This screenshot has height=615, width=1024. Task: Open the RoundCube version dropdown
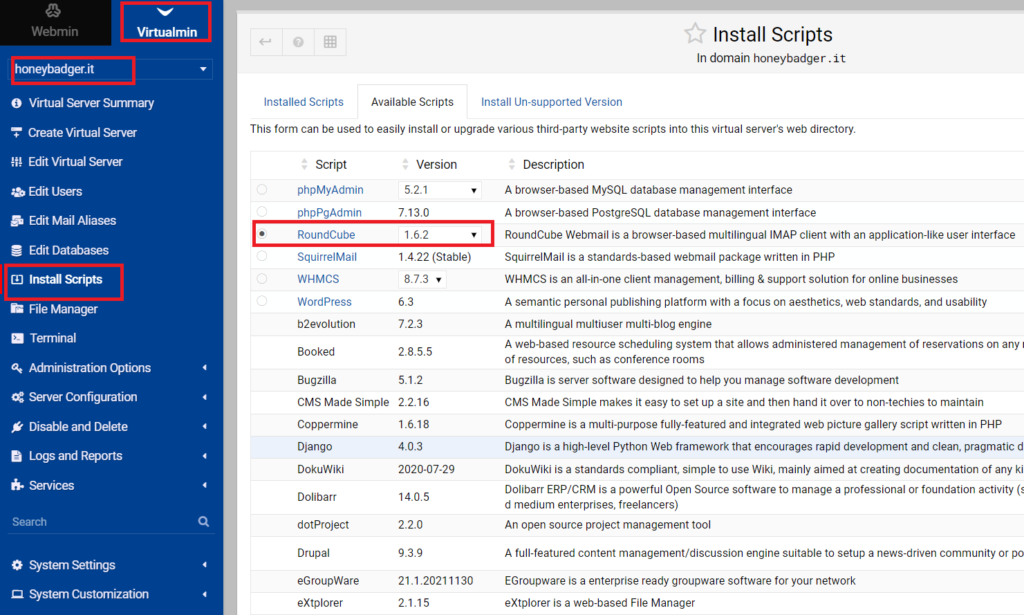[x=444, y=233]
